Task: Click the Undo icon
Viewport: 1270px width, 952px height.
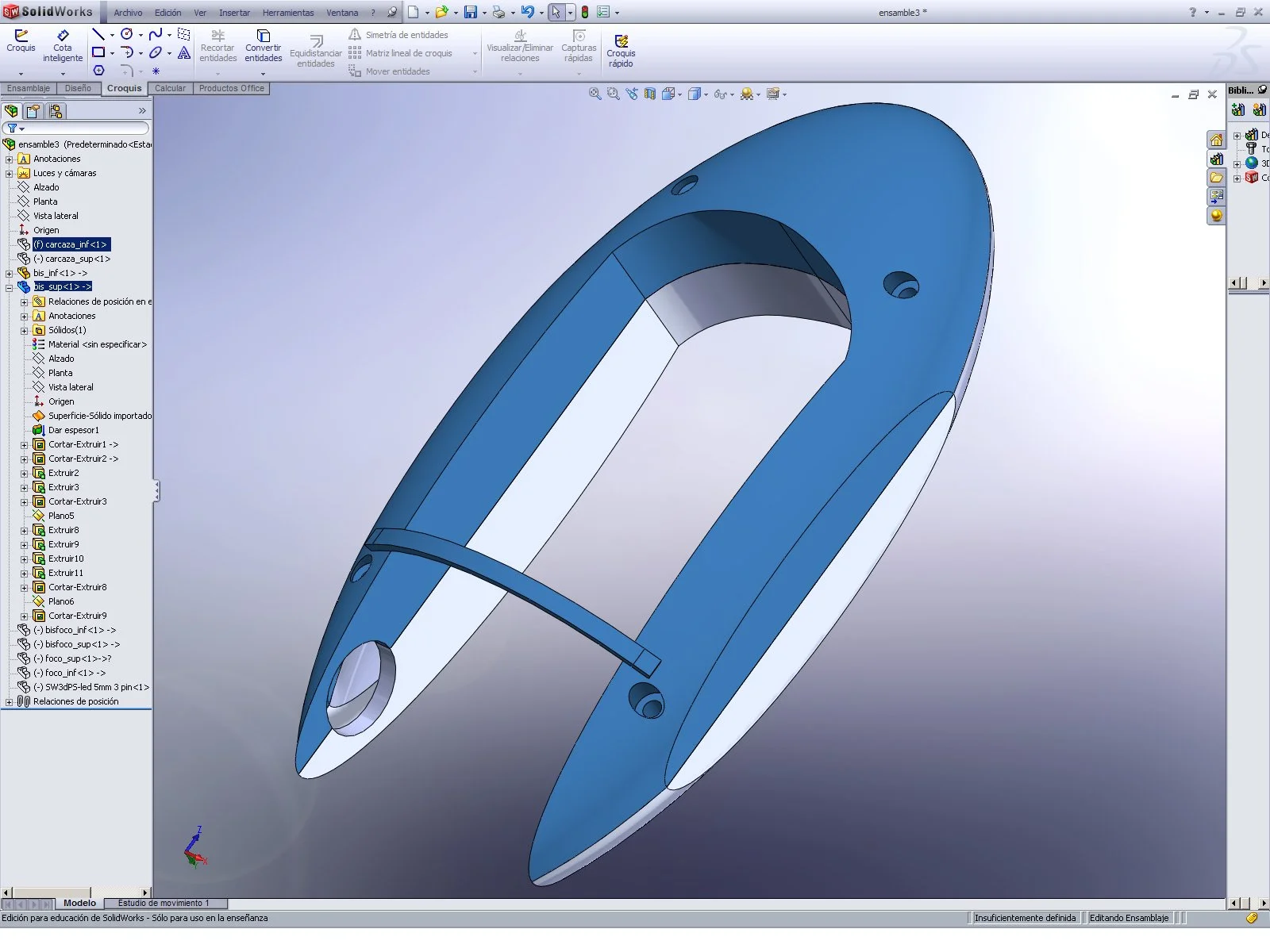Action: [527, 12]
